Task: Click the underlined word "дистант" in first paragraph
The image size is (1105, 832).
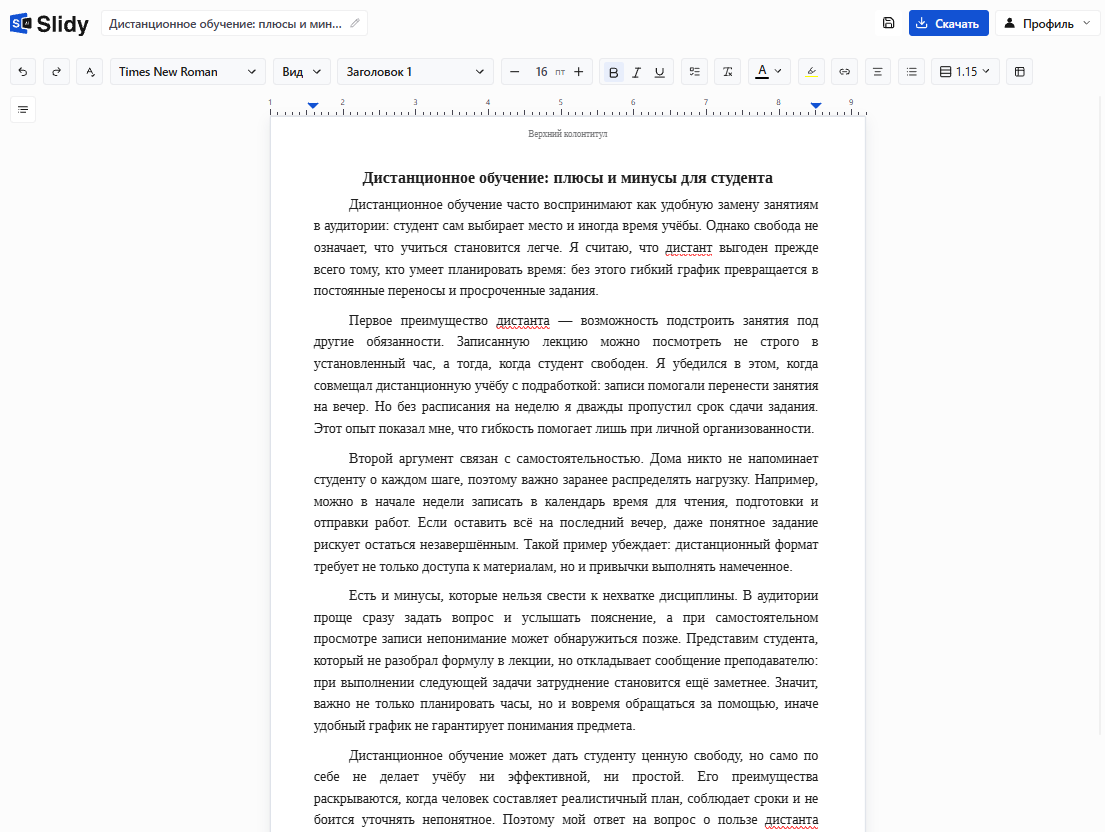Action: click(689, 248)
